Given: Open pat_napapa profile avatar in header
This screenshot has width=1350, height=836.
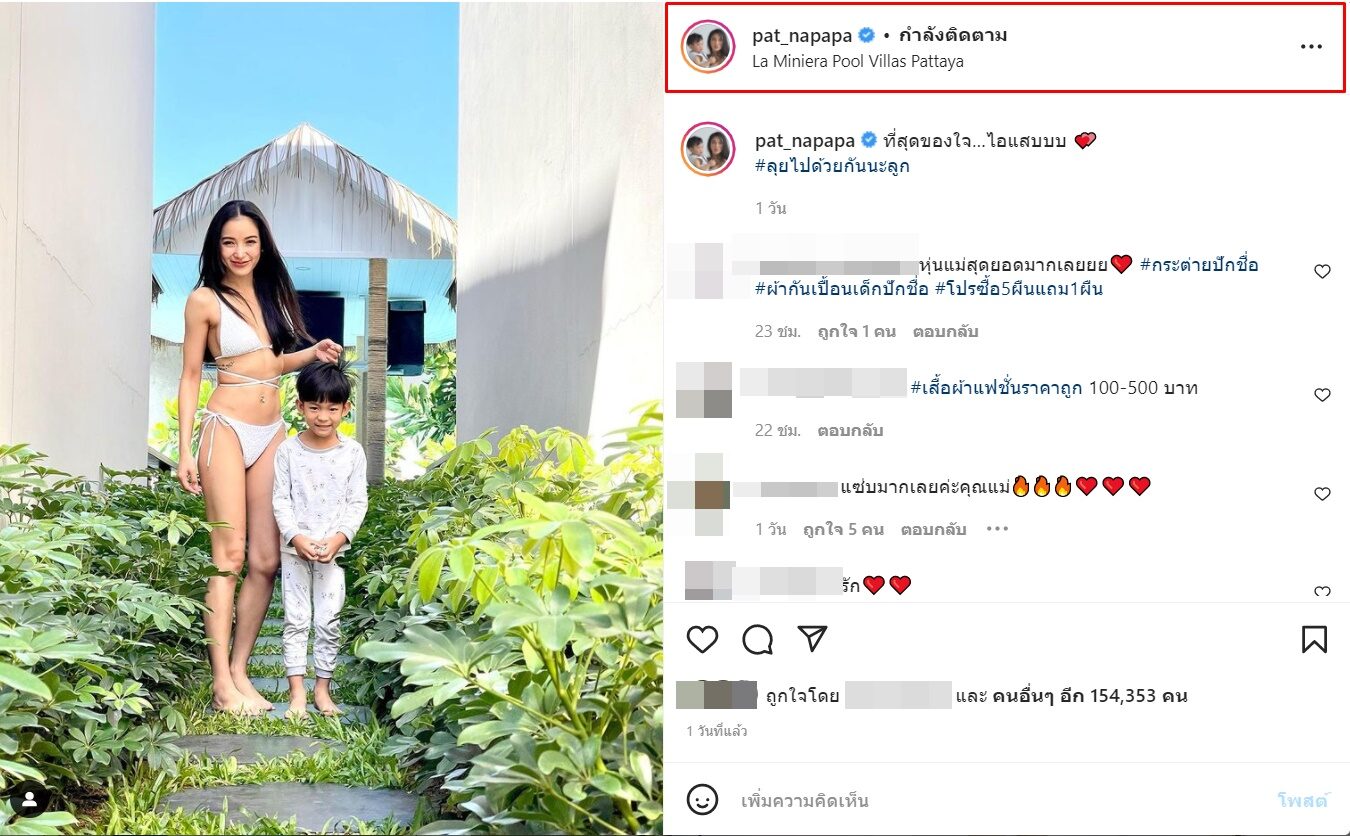Looking at the screenshot, I should coord(707,47).
